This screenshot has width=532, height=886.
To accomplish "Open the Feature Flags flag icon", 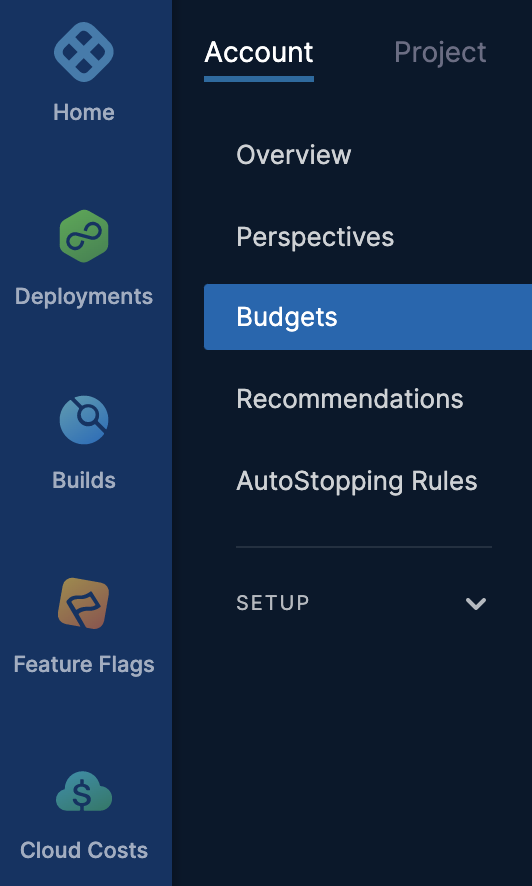I will click(x=84, y=603).
